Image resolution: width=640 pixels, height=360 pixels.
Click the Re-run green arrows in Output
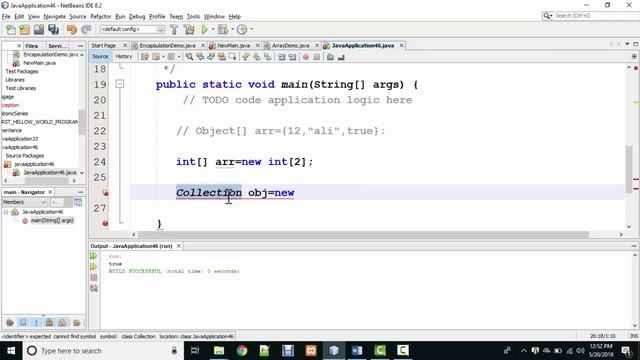(94, 256)
